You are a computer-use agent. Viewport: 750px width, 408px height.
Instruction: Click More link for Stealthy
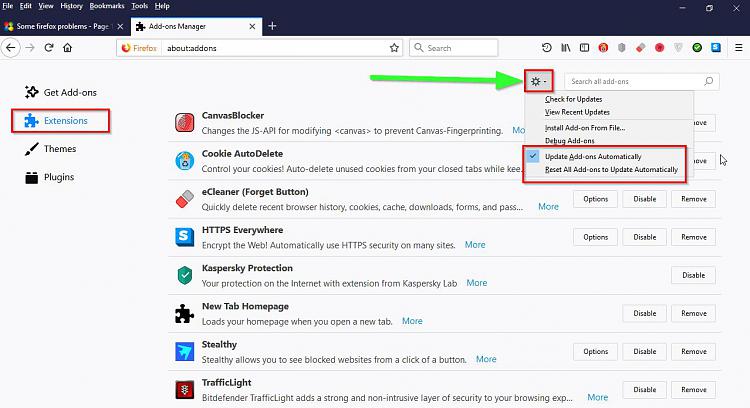click(x=486, y=359)
